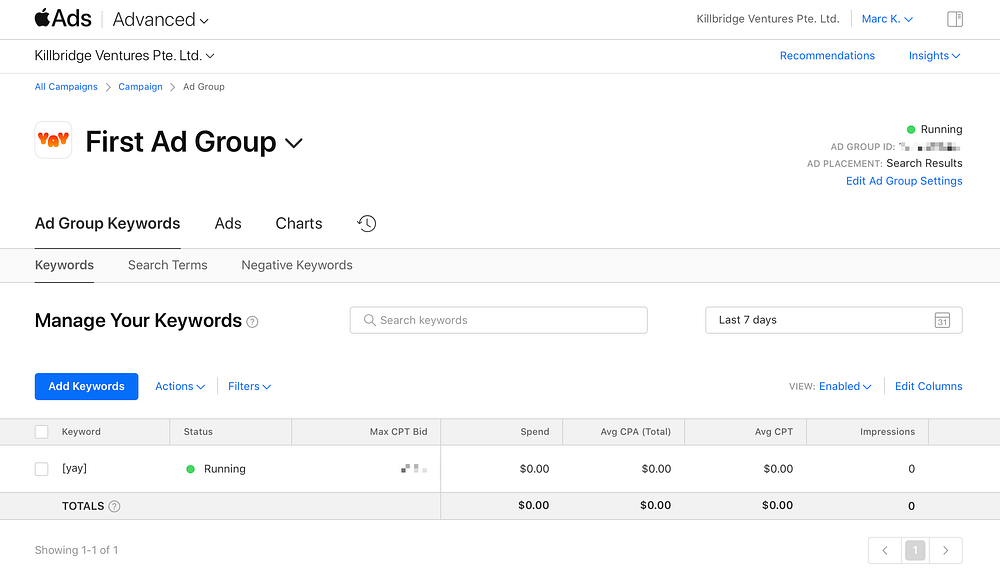The height and width of the screenshot is (570, 1000).
Task: Toggle the select-all keywords checkbox
Action: pyautogui.click(x=41, y=432)
